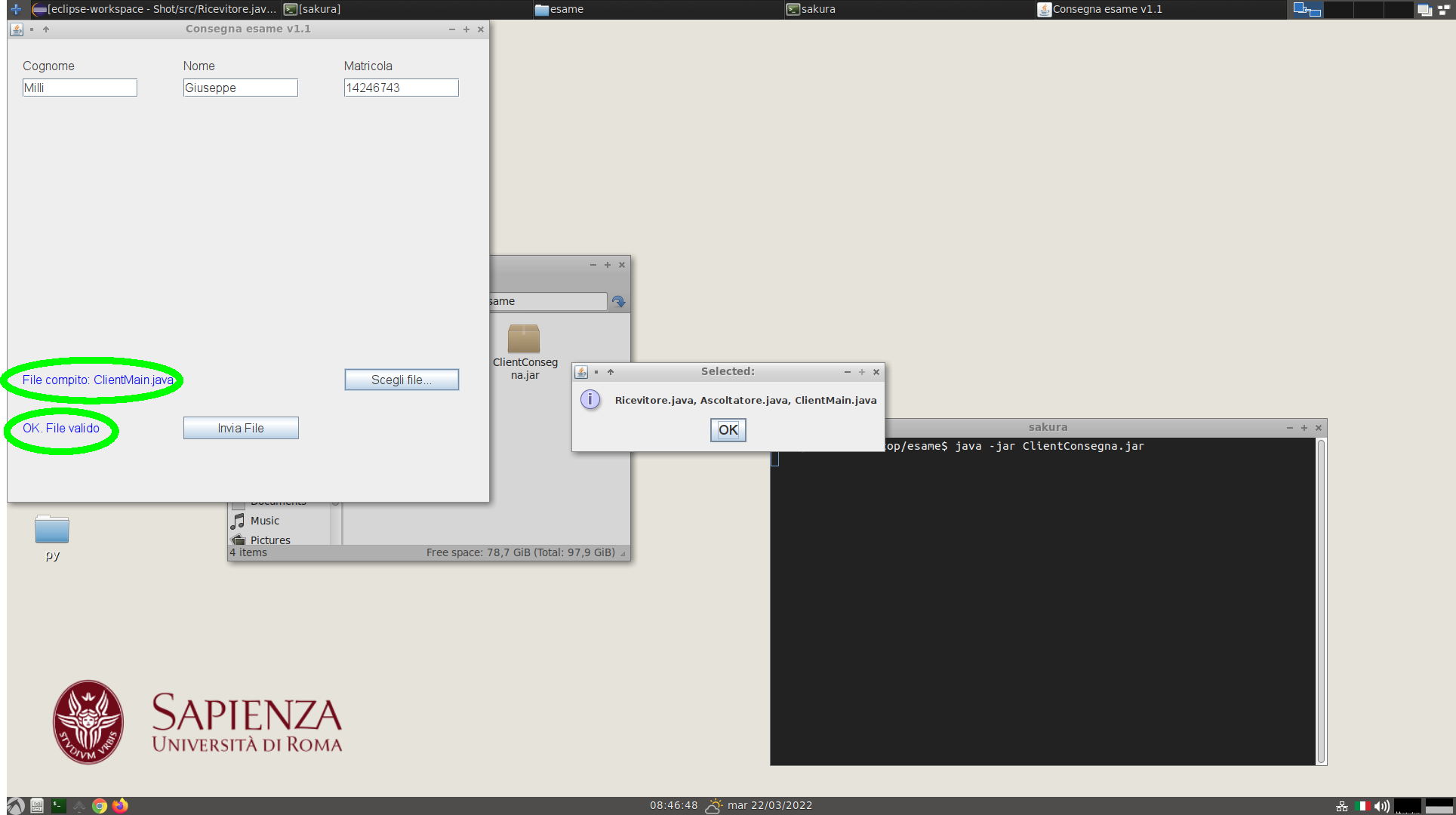Open the ClientConsegna.jar package icon
The width and height of the screenshot is (1456, 815).
click(524, 339)
